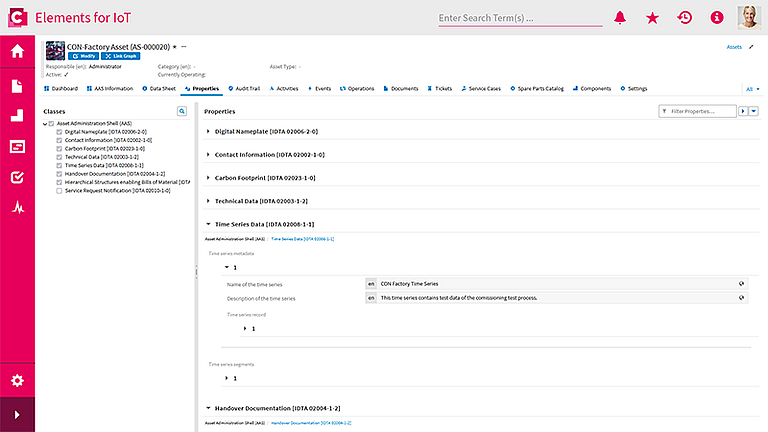Screen dimensions: 768x432
Task: Switch to the Dashboard tab
Action: pos(61,89)
